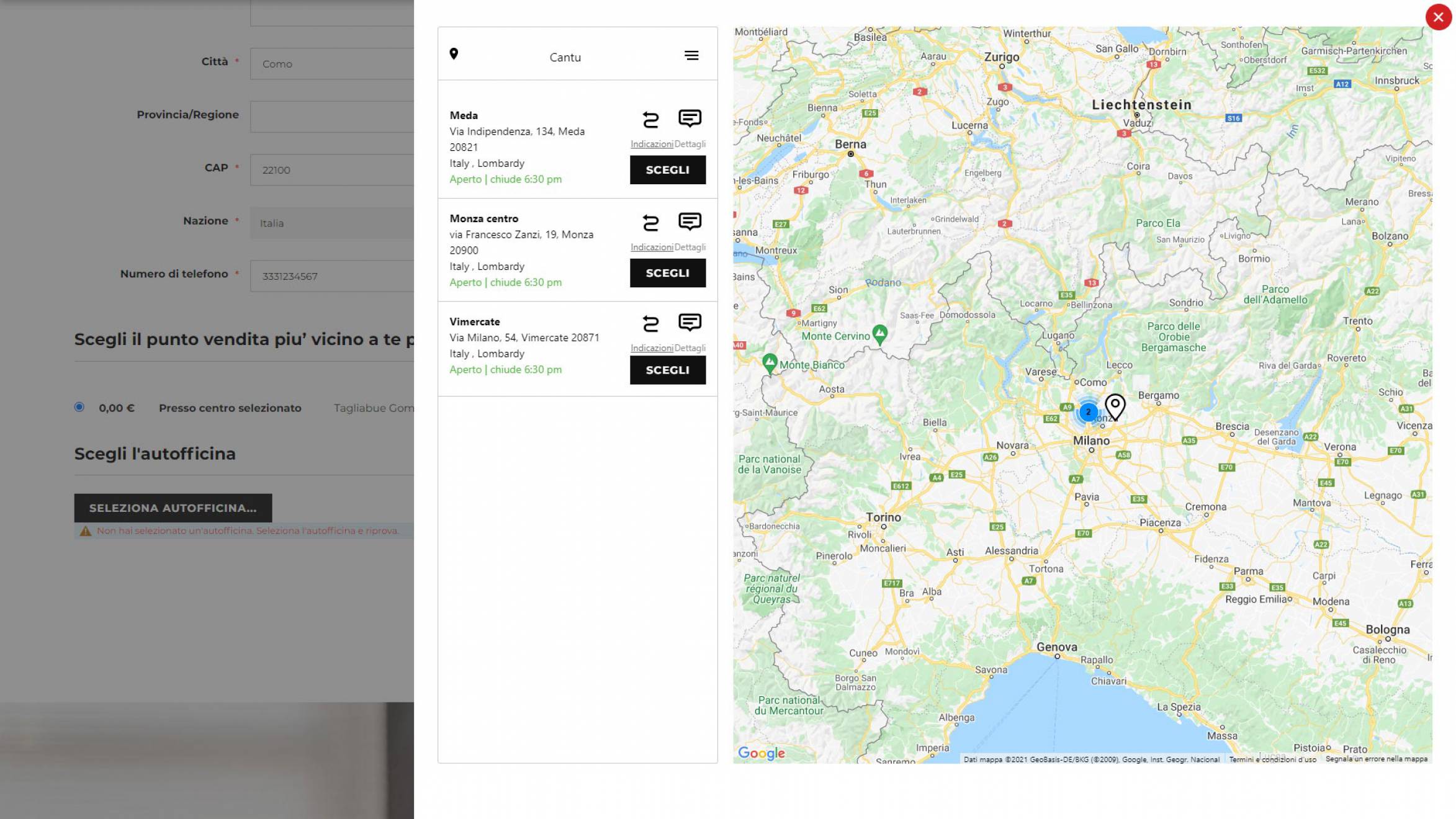Open Termini e condizioni d'uso link
The width and height of the screenshot is (1456, 819).
pos(1272,759)
